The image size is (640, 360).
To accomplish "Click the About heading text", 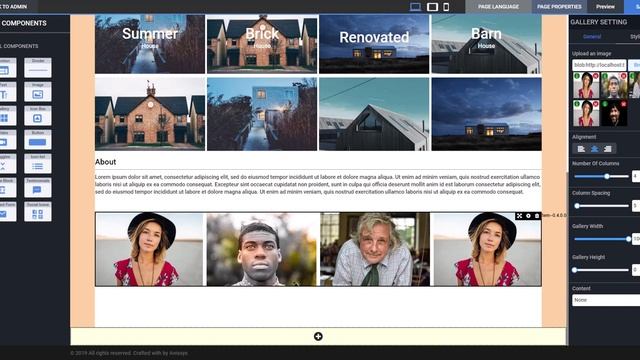I will coord(105,162).
